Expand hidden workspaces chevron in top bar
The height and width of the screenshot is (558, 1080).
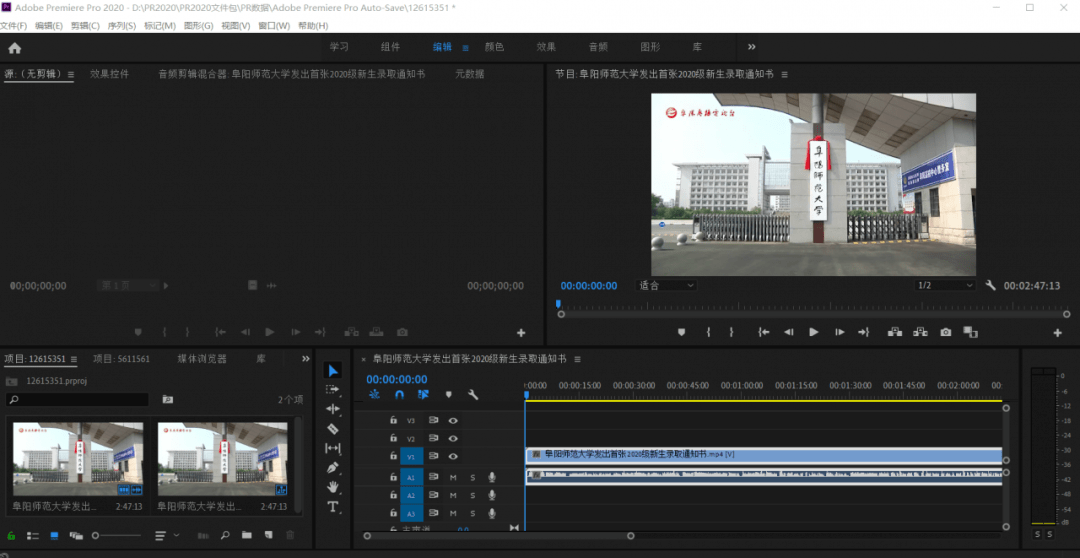tap(751, 47)
